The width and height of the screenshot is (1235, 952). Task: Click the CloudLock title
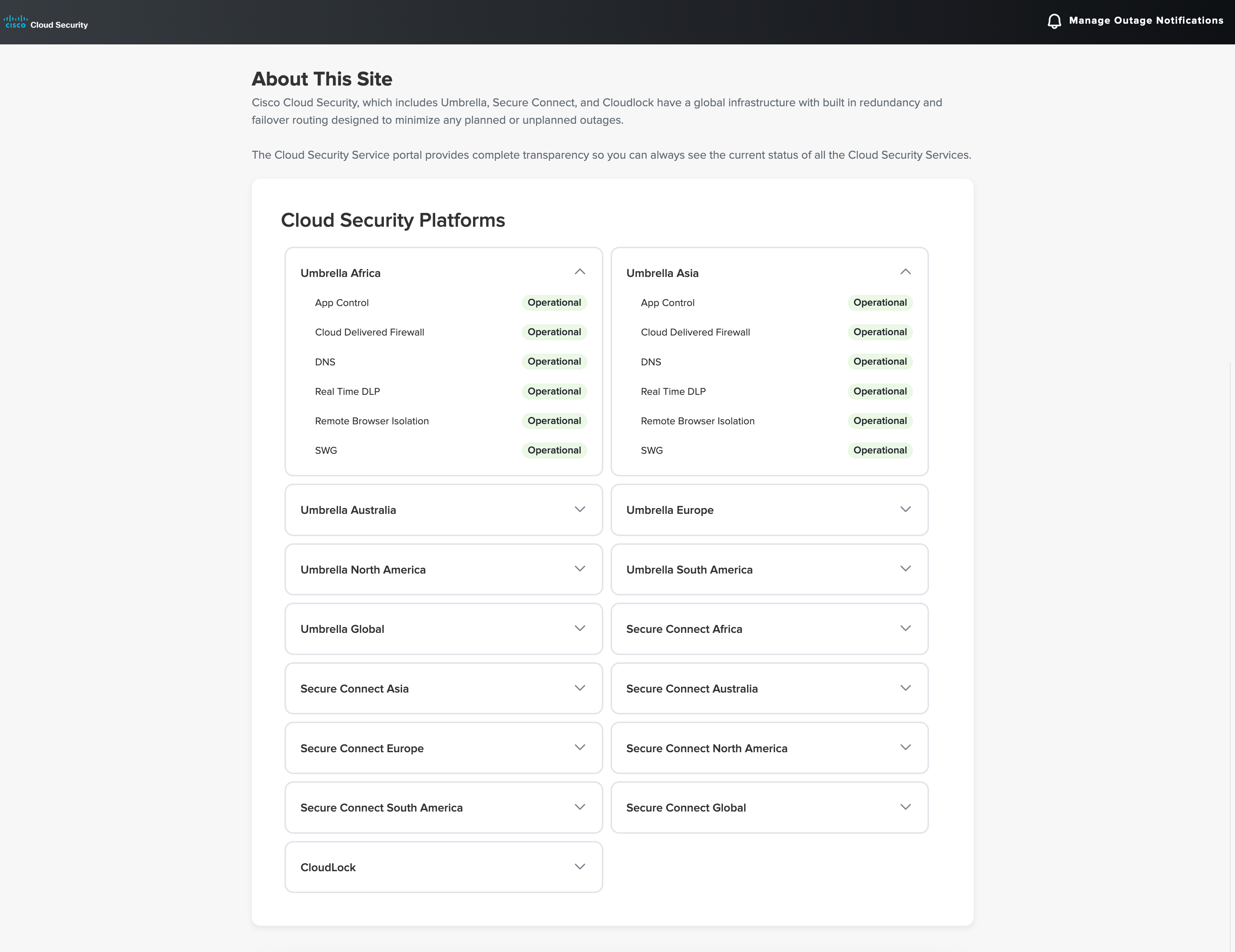(328, 868)
